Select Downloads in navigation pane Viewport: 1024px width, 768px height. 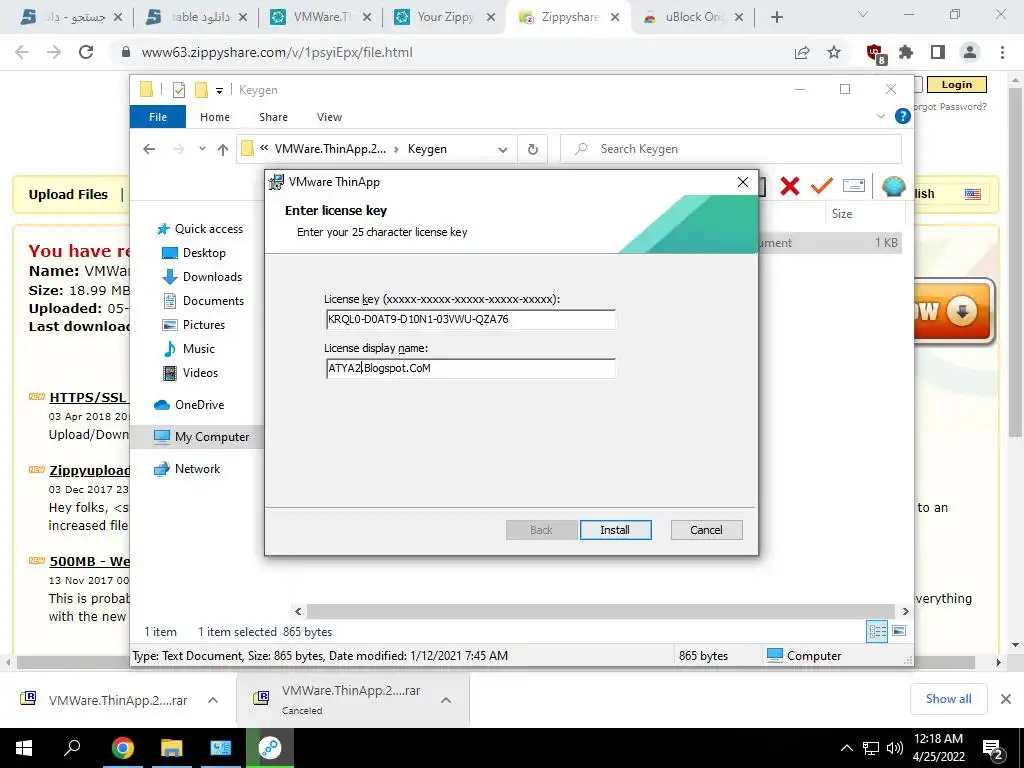(202, 277)
